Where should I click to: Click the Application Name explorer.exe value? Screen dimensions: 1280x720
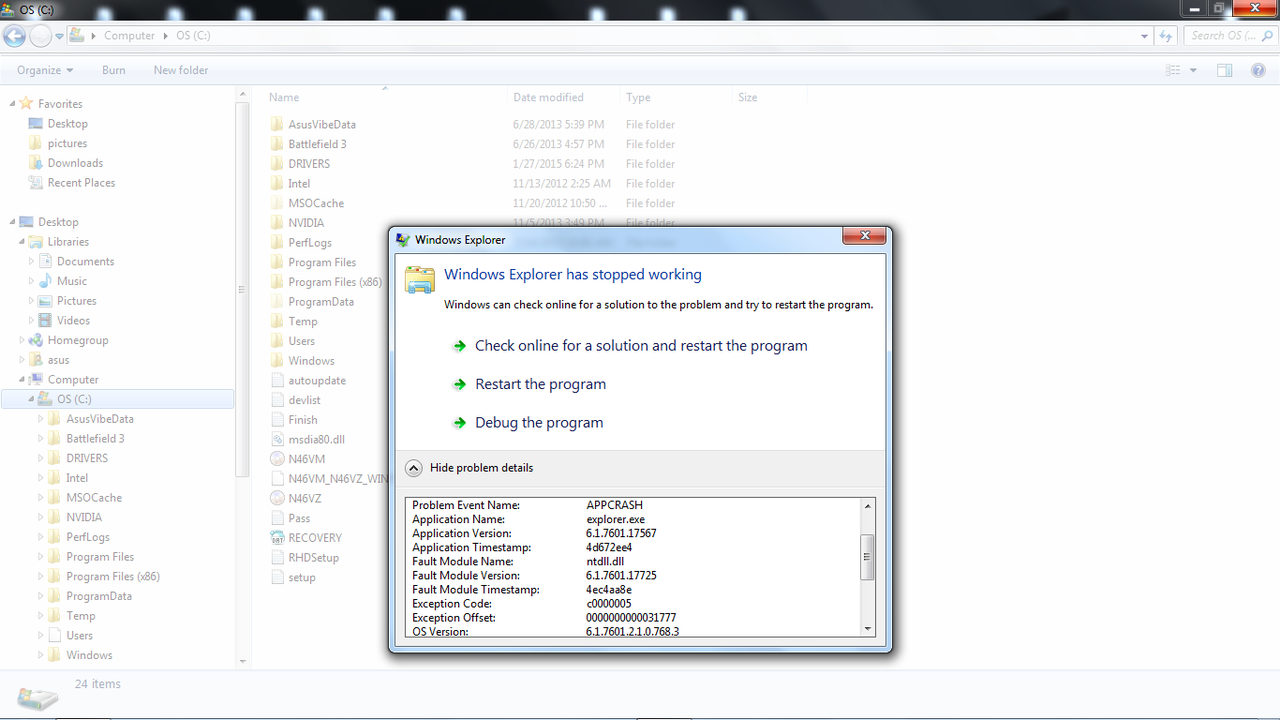pos(615,519)
